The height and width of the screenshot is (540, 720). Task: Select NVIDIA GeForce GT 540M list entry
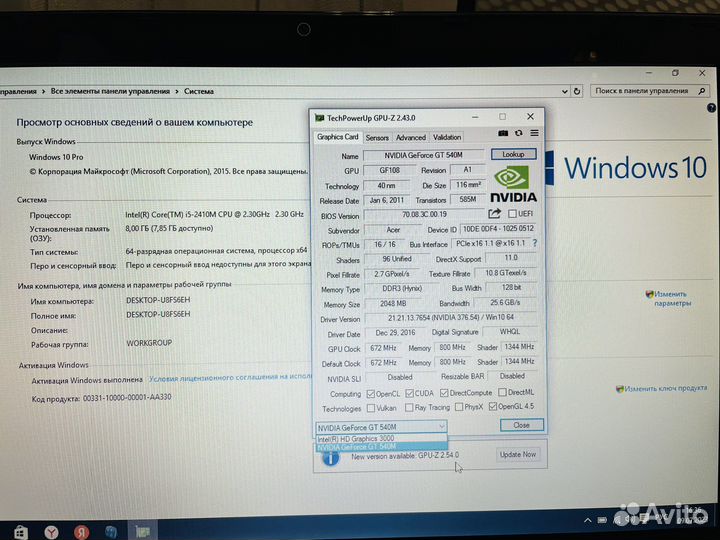pyautogui.click(x=381, y=447)
